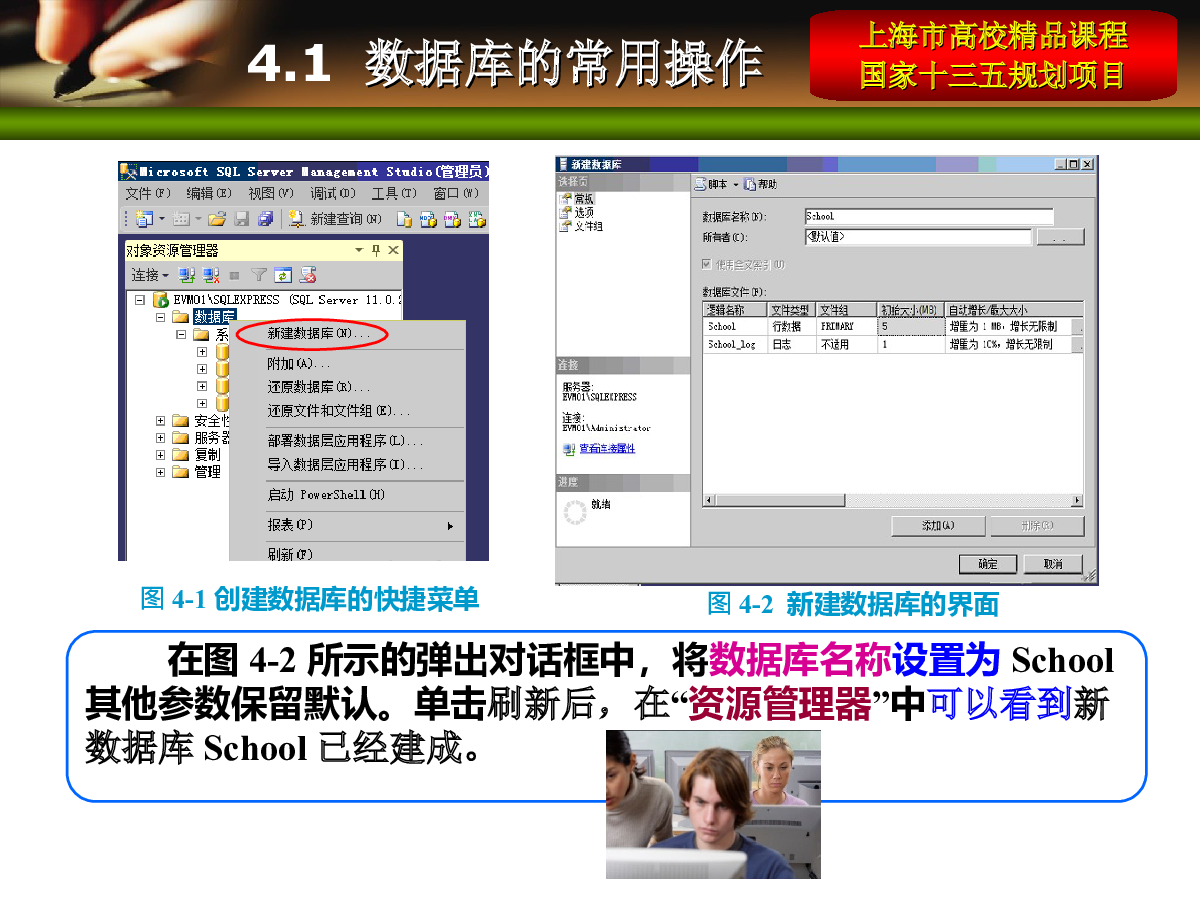Viewport: 1200px width, 900px height.
Task: Click connection icon beside 查看连接属性
Action: point(569,449)
